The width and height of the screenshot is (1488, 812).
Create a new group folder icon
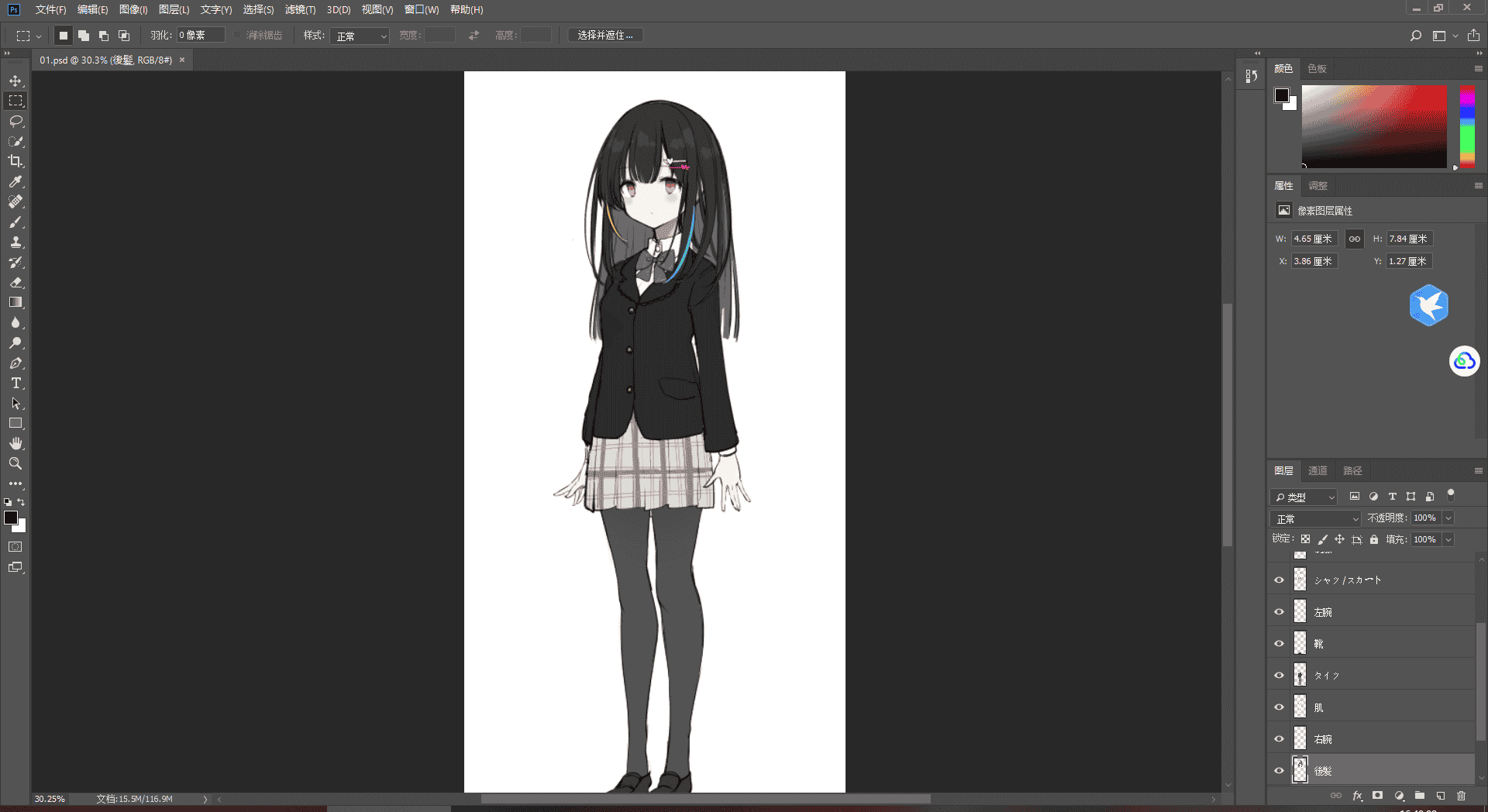coord(1419,796)
